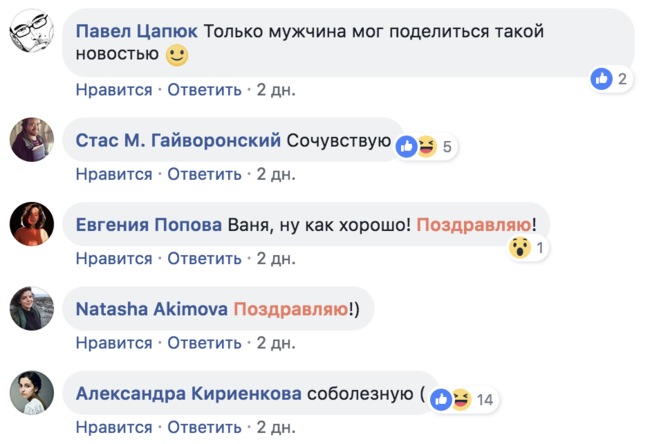This screenshot has width=650, height=444.
Task: Click like reaction icon on Павел Цапюк's comment
Action: click(x=601, y=79)
